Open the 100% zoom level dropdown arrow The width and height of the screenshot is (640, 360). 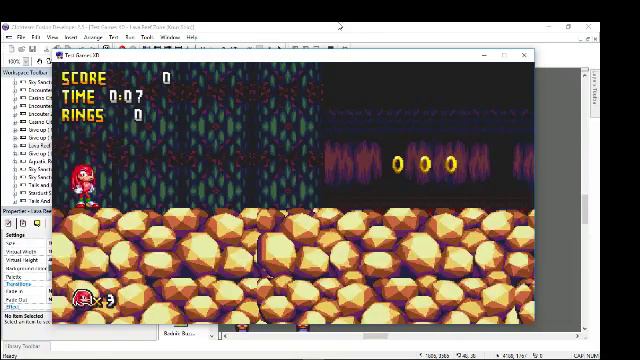(x=26, y=61)
